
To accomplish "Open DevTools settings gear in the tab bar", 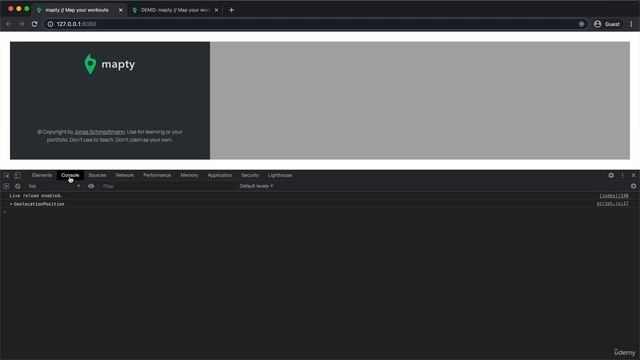I will pyautogui.click(x=611, y=175).
